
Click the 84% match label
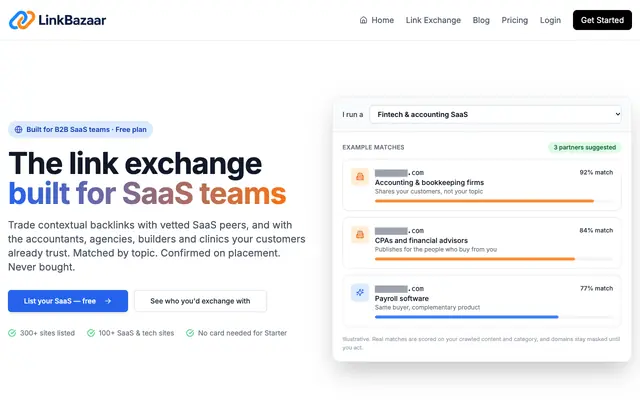pyautogui.click(x=596, y=230)
